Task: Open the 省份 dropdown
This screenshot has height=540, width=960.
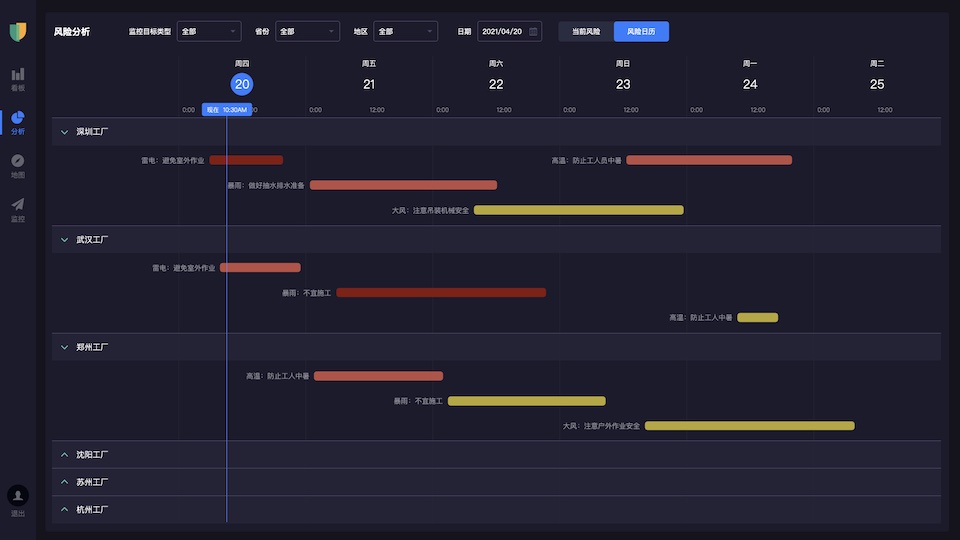Action: (307, 31)
